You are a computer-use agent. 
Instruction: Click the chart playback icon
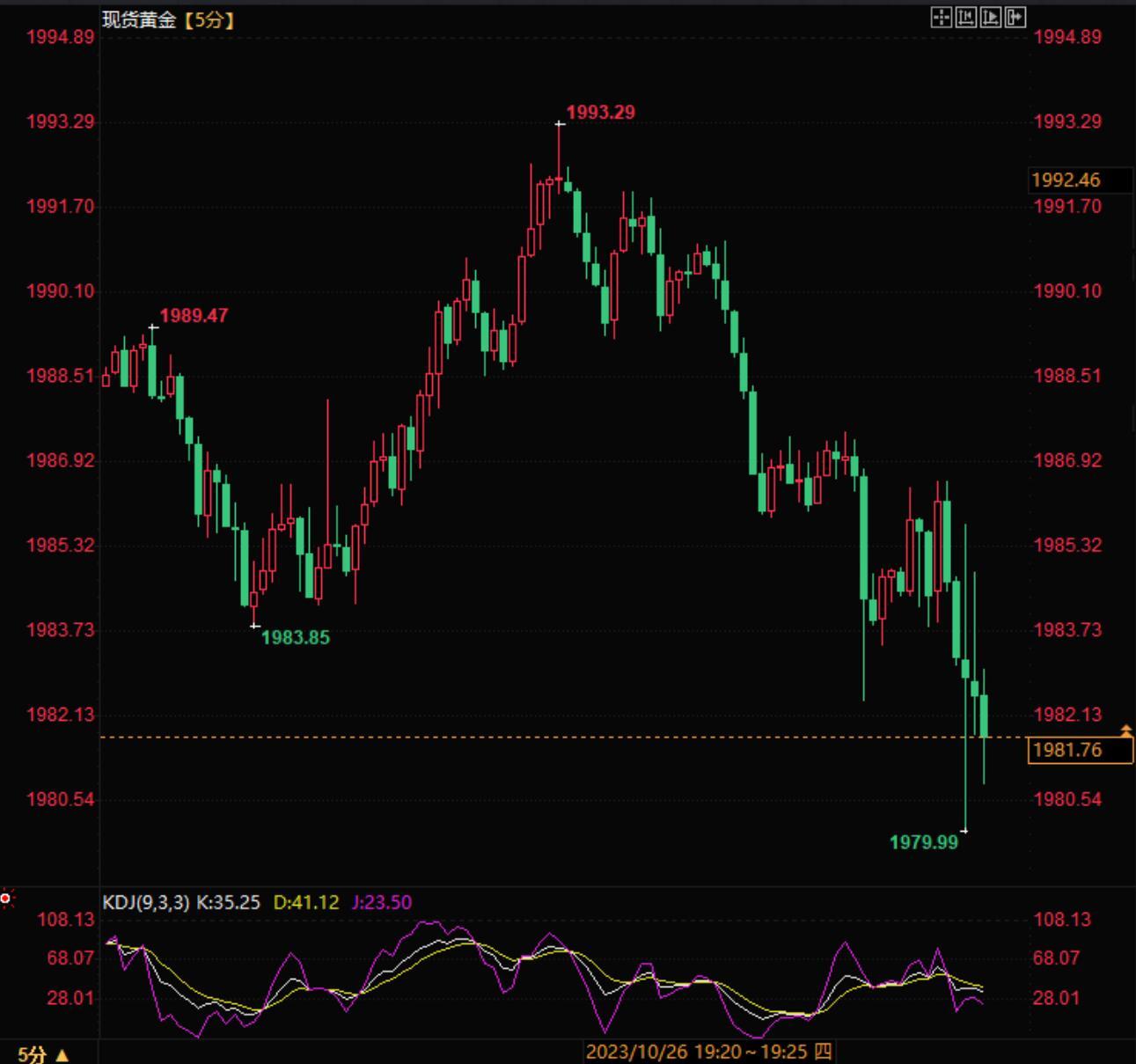(x=990, y=17)
